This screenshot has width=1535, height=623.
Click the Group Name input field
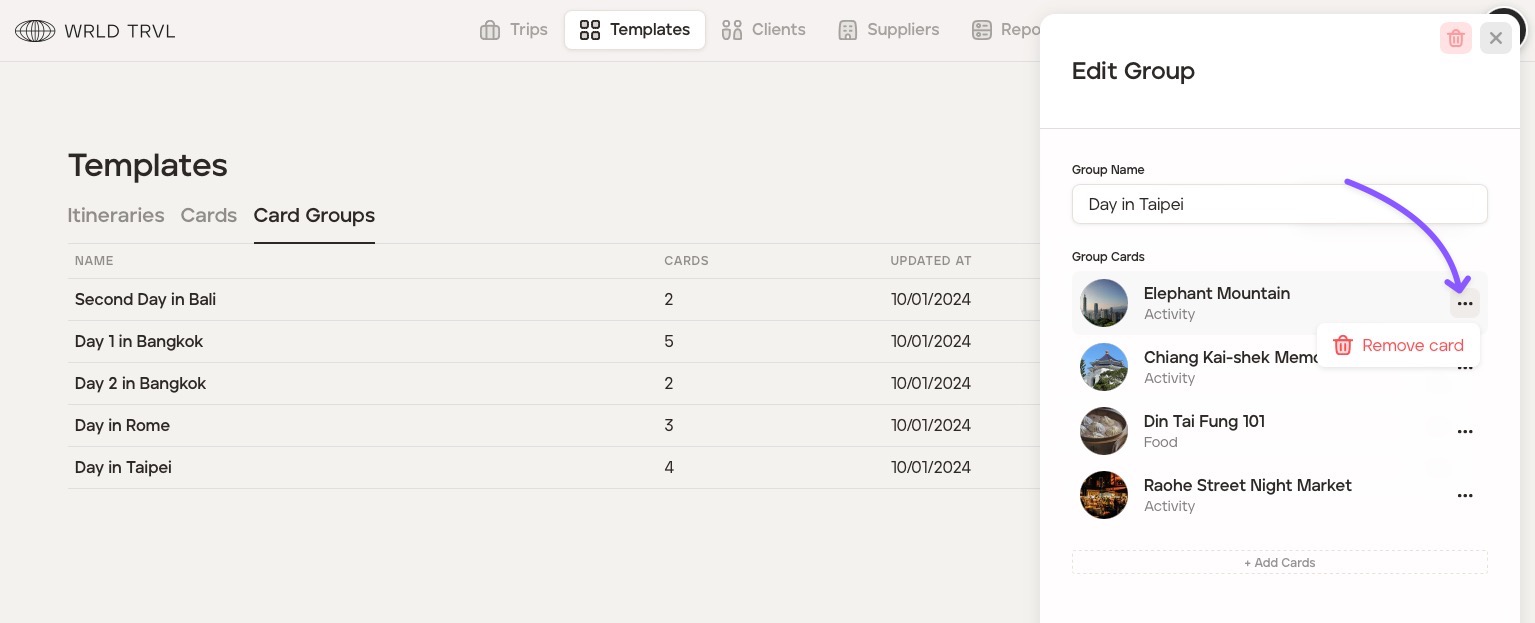tap(1279, 204)
